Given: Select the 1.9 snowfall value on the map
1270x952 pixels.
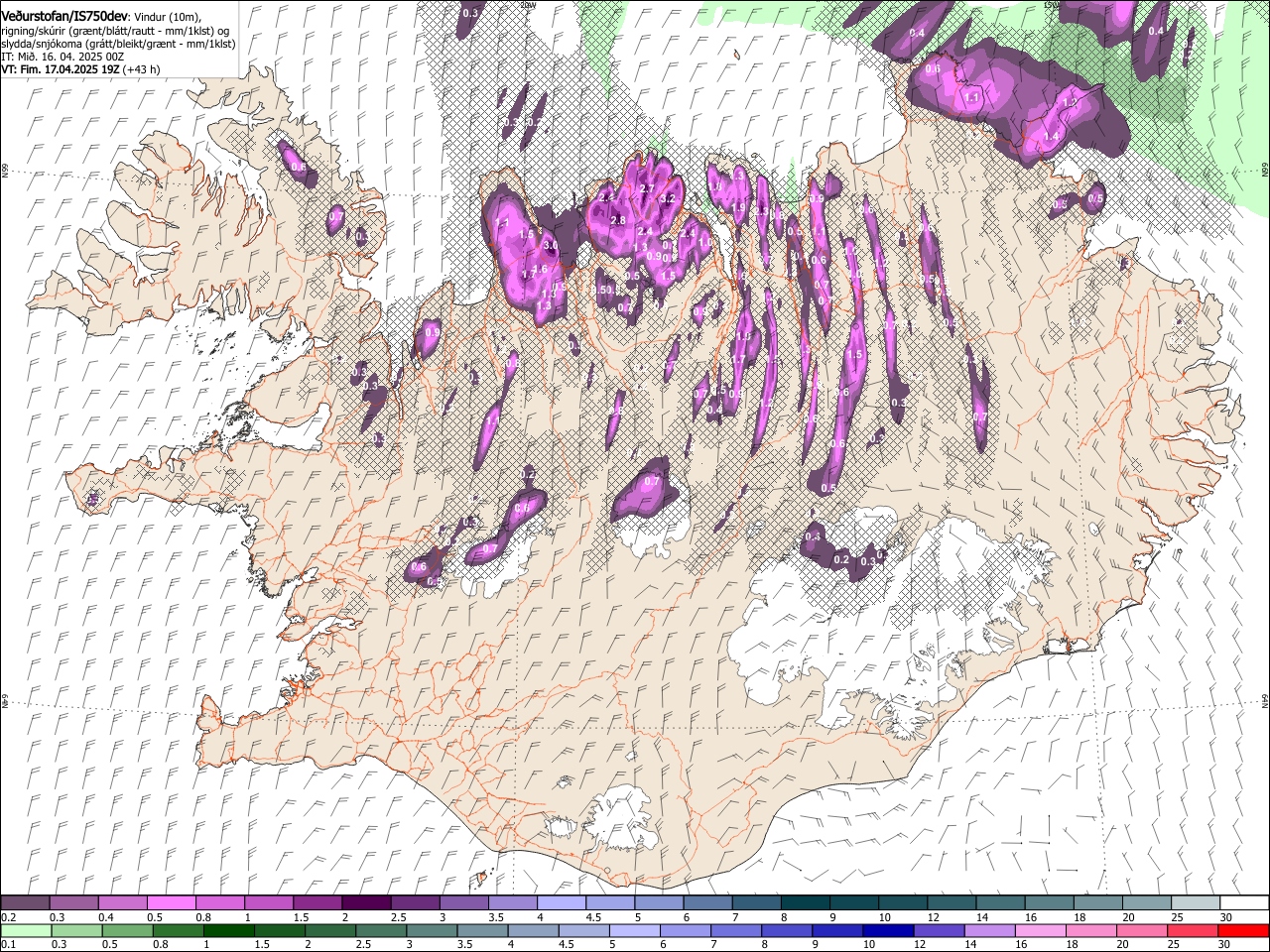Looking at the screenshot, I should click(738, 207).
